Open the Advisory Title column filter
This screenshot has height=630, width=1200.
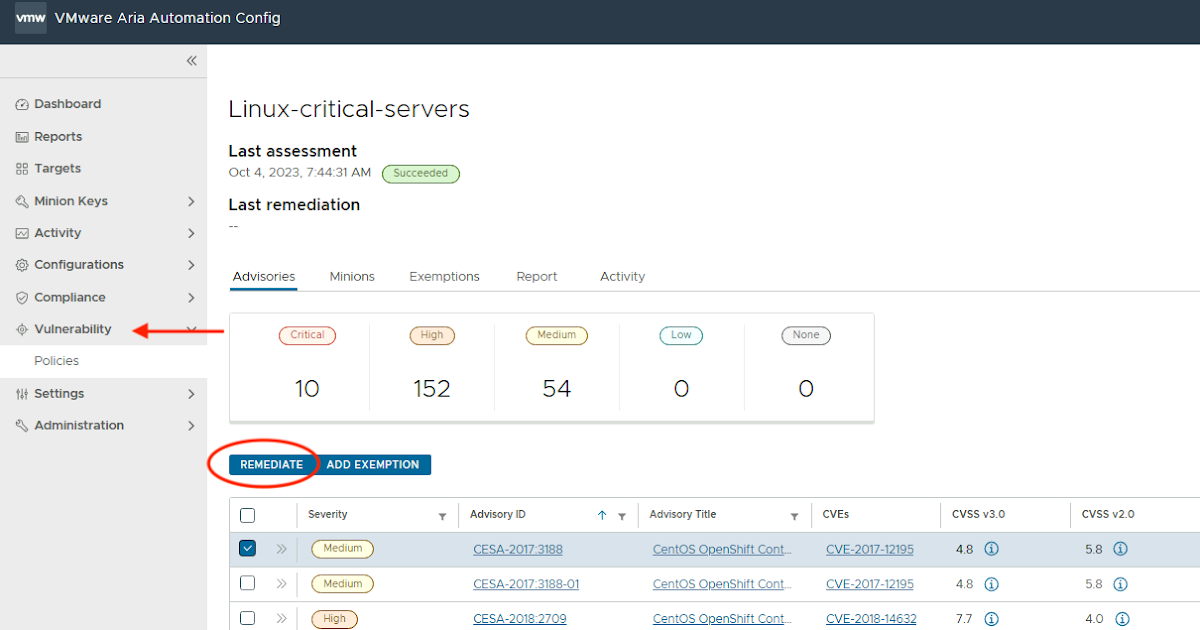click(794, 516)
